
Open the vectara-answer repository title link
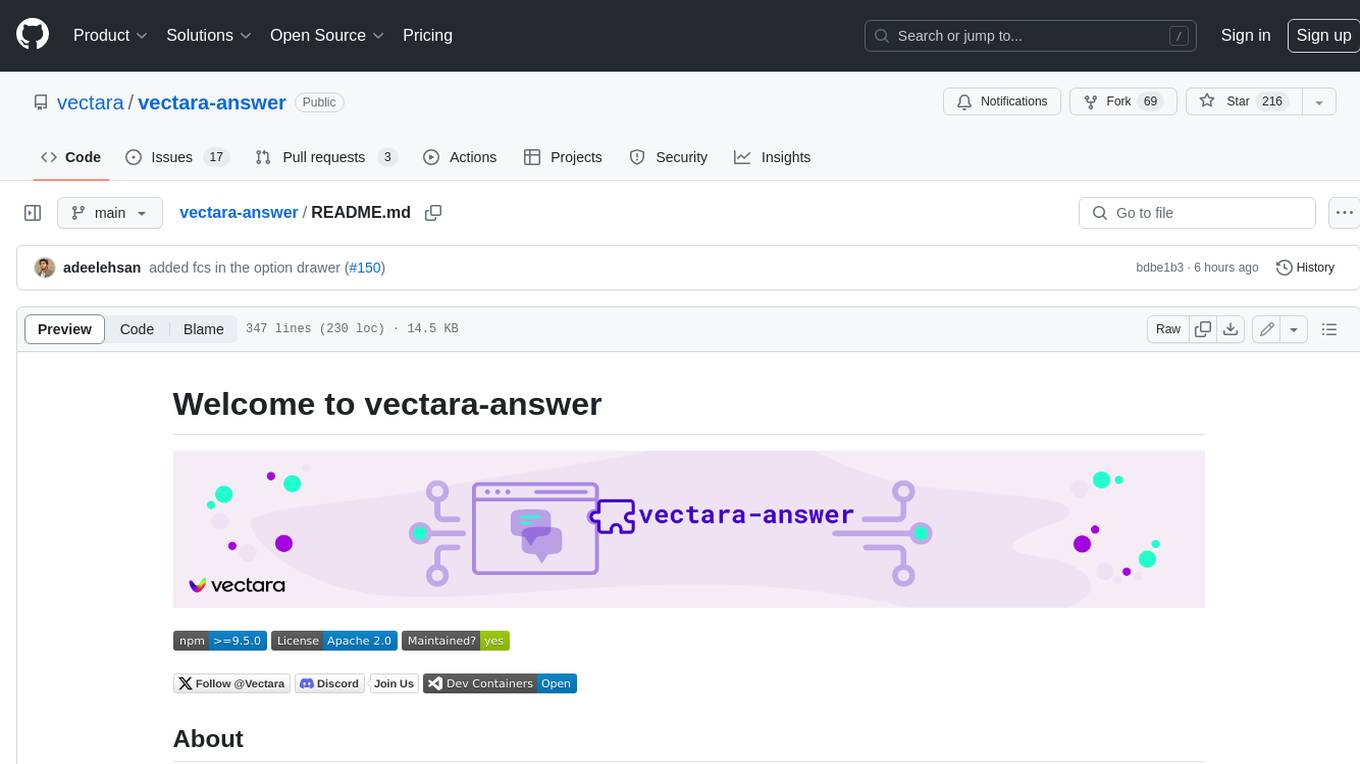click(212, 102)
